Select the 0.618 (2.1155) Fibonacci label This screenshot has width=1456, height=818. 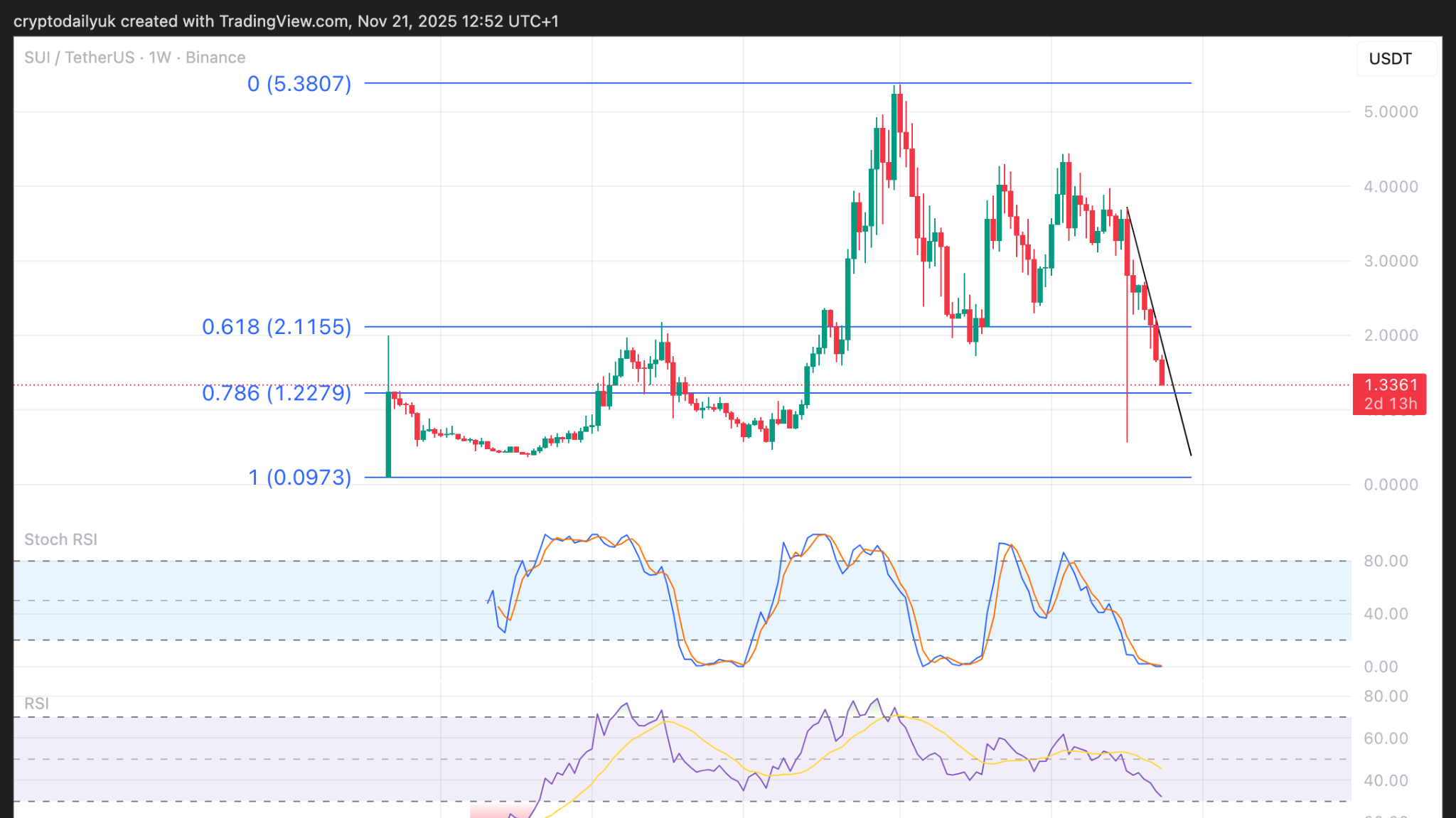click(277, 327)
